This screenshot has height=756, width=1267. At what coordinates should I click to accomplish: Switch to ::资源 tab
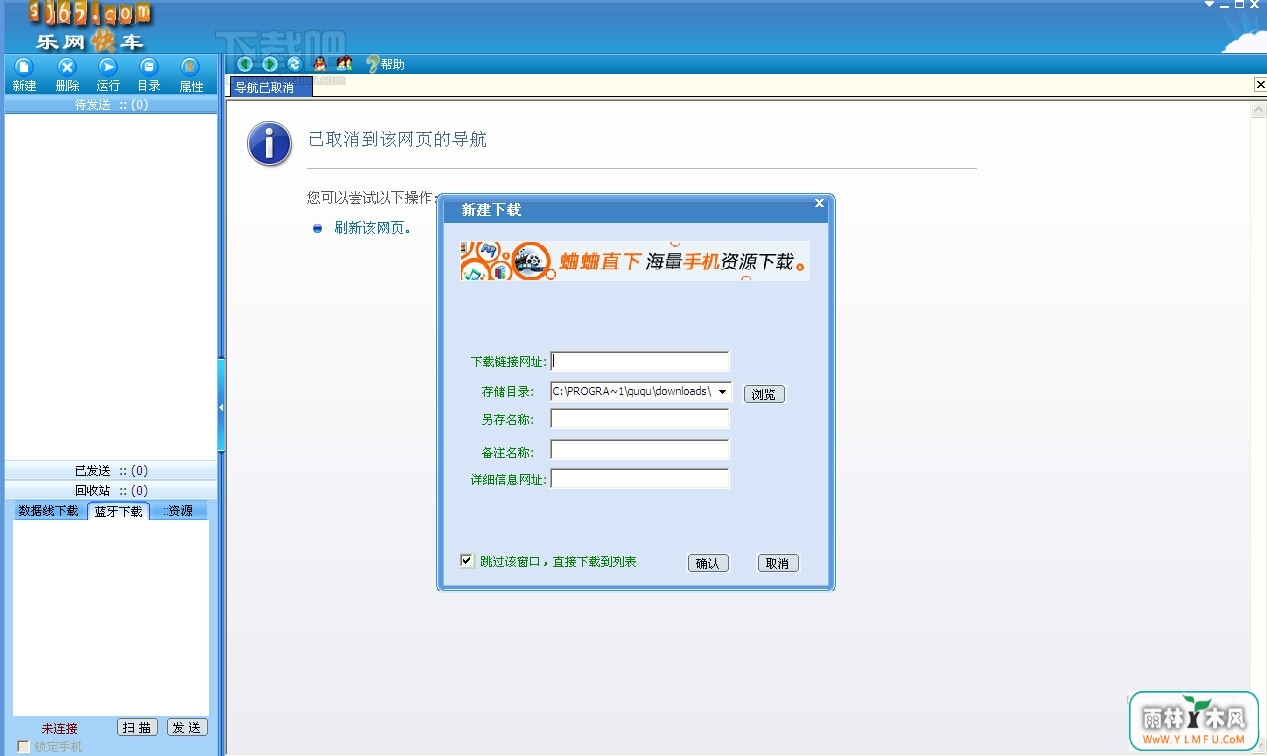point(178,511)
